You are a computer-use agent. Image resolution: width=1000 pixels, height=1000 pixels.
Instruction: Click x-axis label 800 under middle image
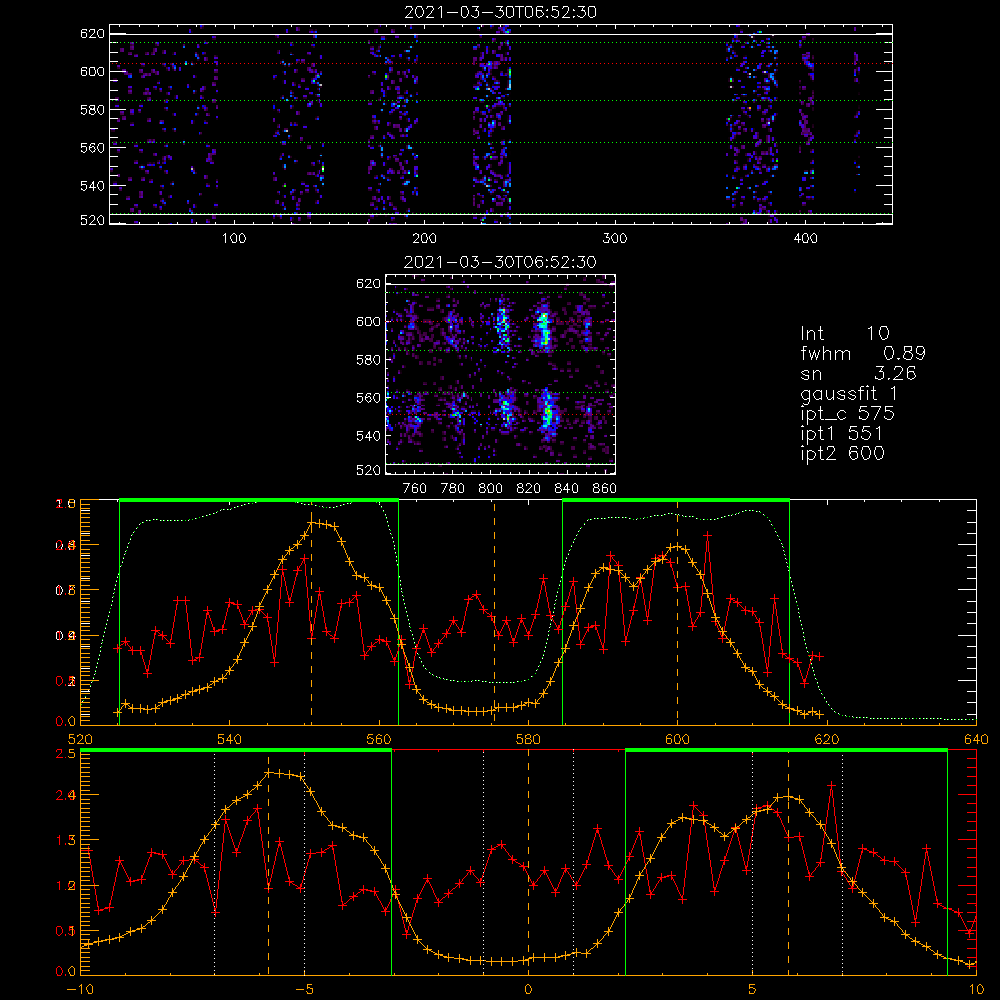tap(490, 489)
